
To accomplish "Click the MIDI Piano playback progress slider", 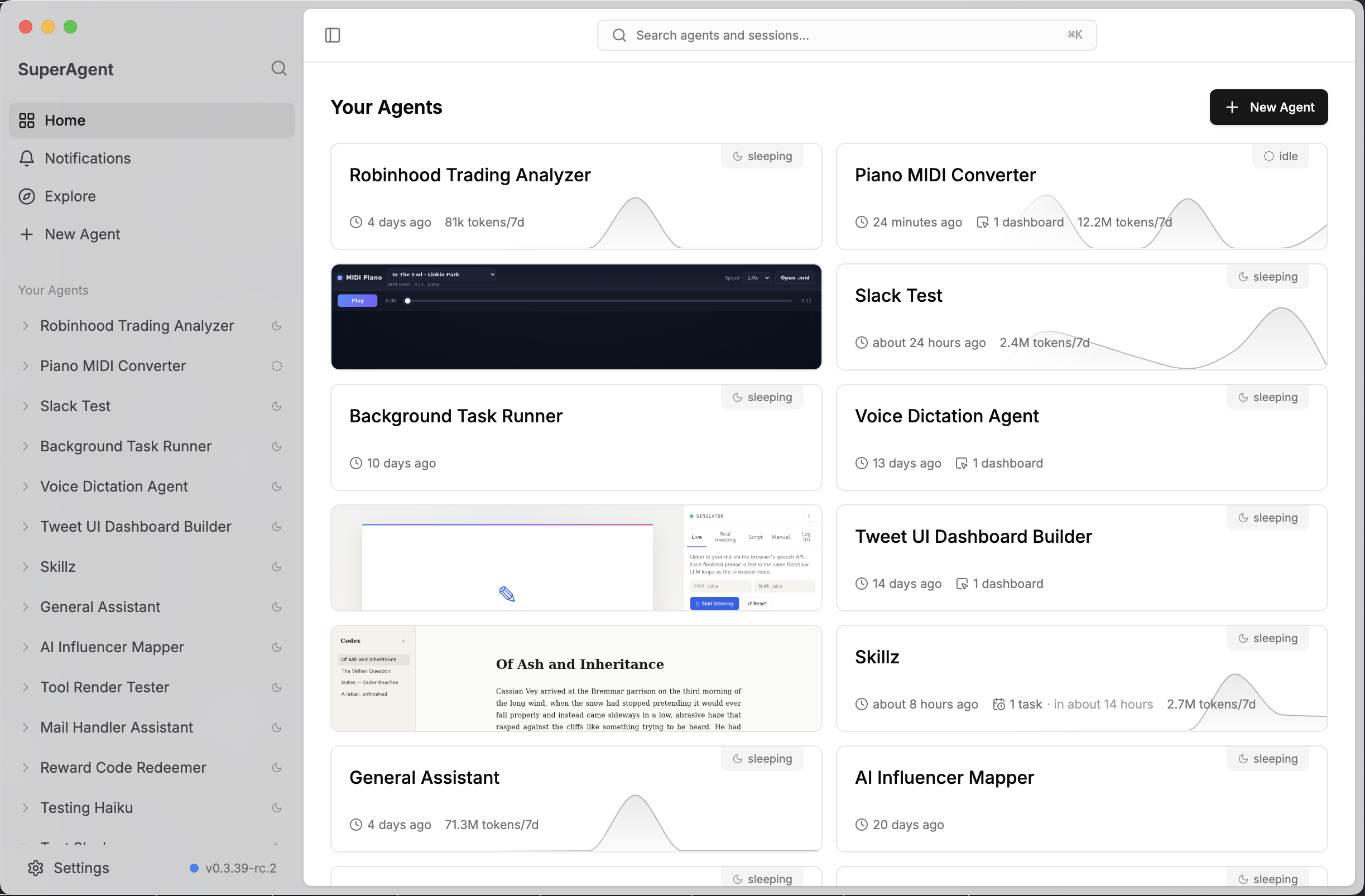I will [599, 300].
